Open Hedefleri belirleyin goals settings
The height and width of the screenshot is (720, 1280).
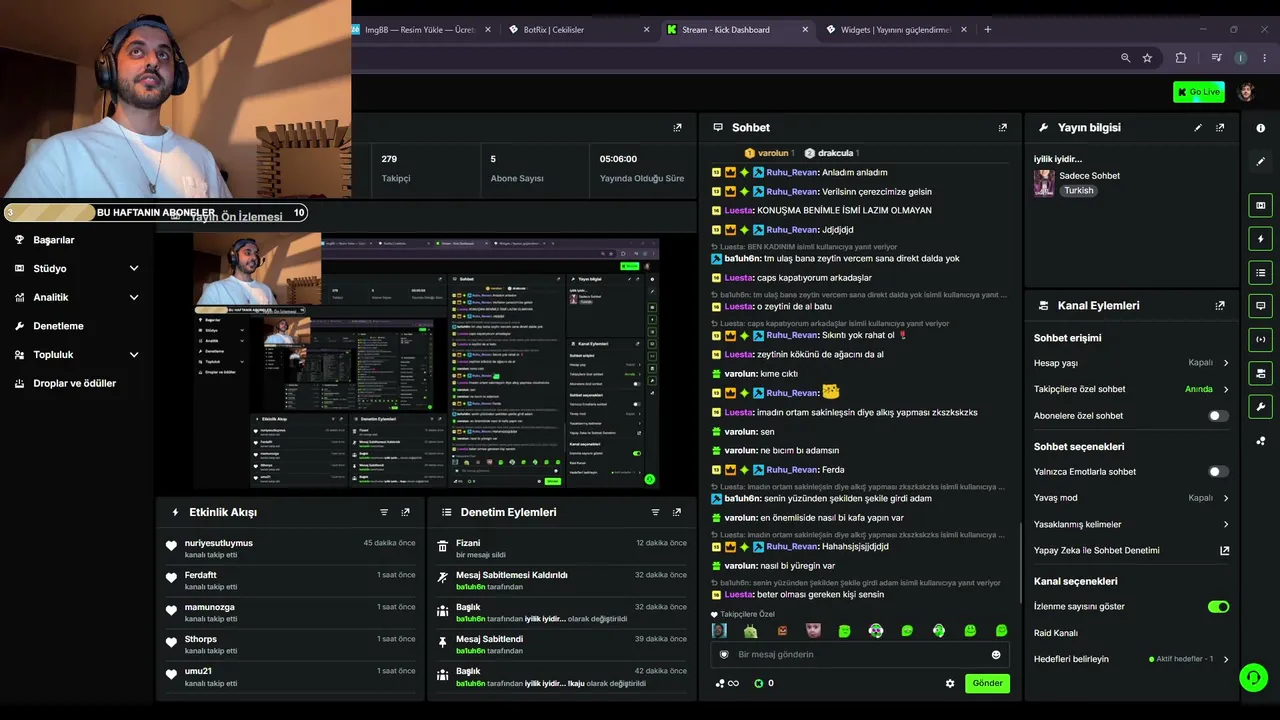tap(1131, 659)
